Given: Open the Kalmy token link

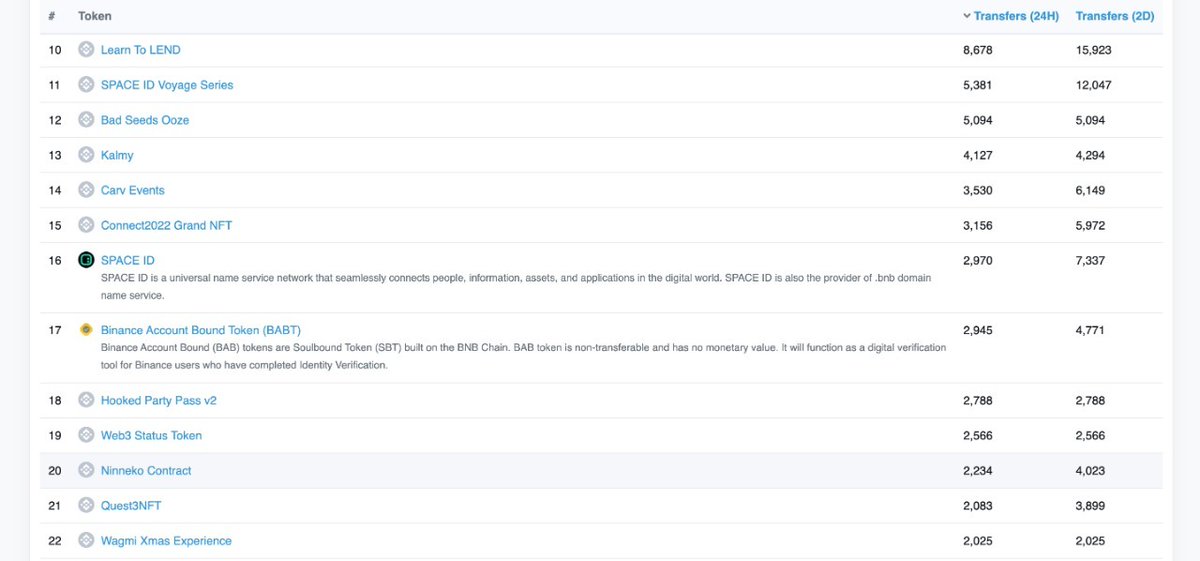Looking at the screenshot, I should (x=117, y=155).
